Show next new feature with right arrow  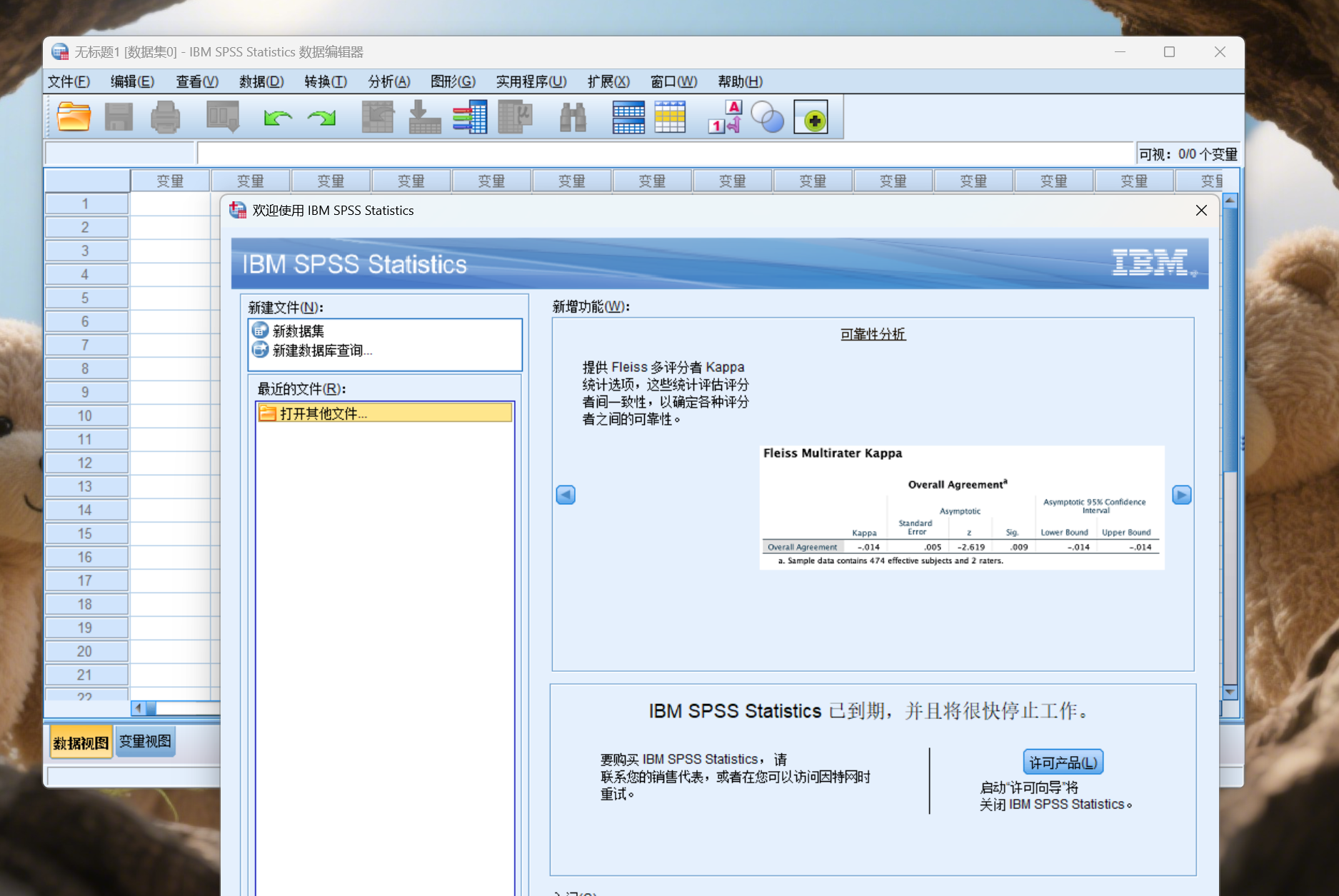pyautogui.click(x=1182, y=495)
